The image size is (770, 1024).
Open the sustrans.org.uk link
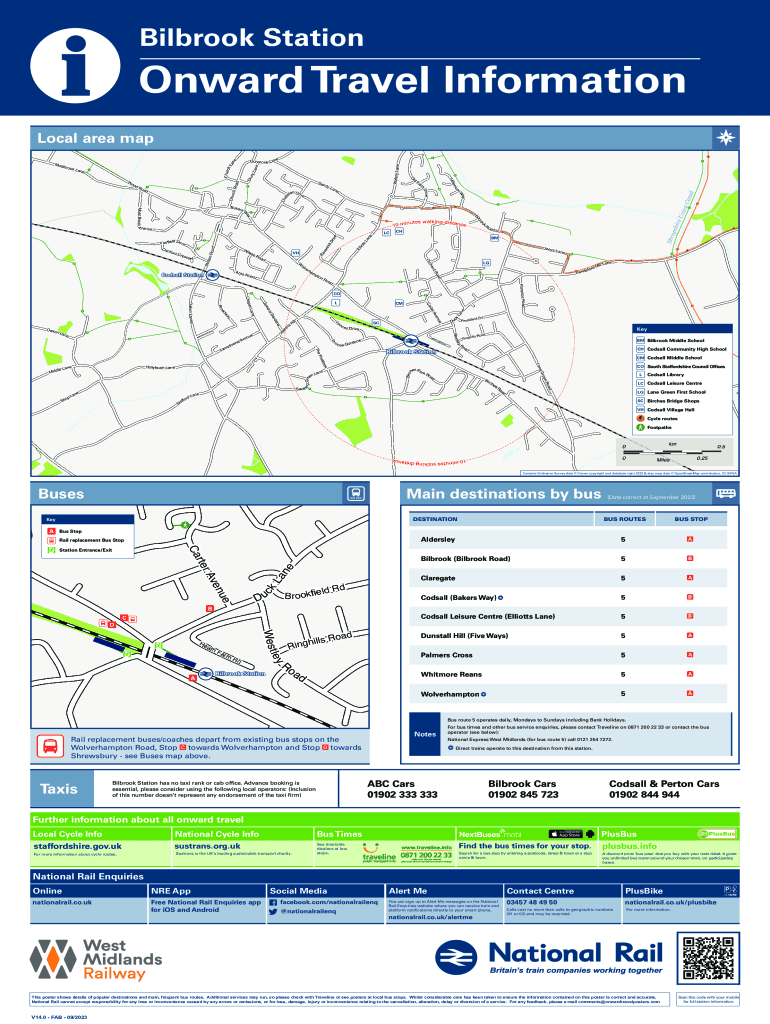tap(208, 846)
